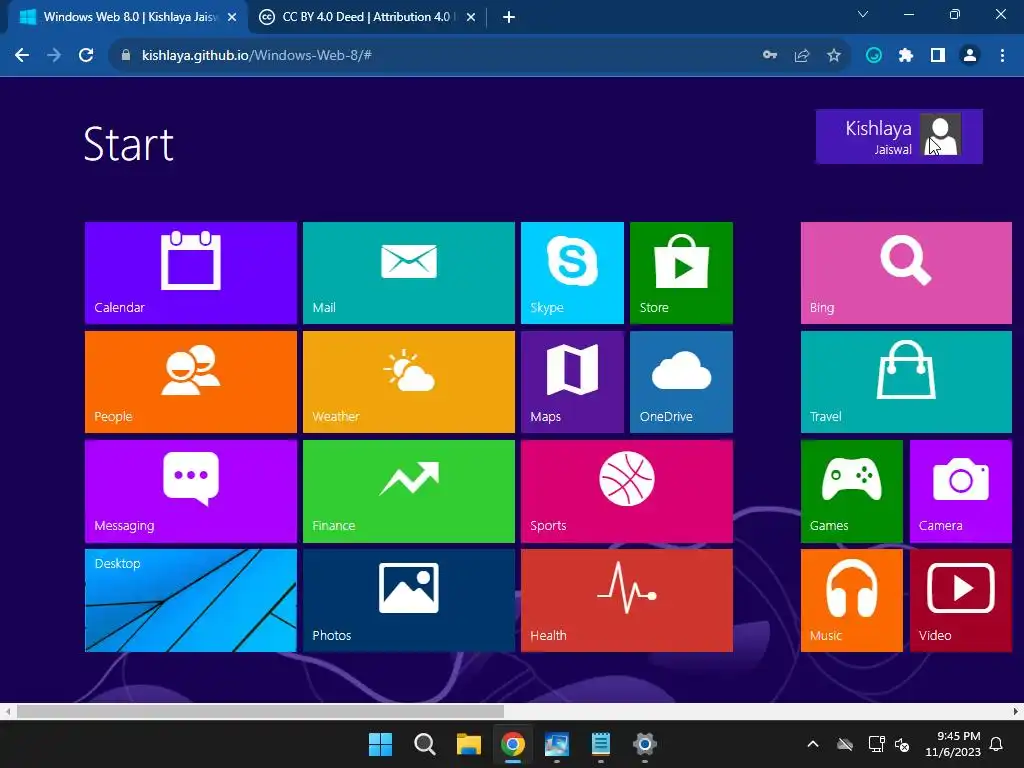Open taskbar Search
This screenshot has height=768, width=1024.
pyautogui.click(x=424, y=744)
